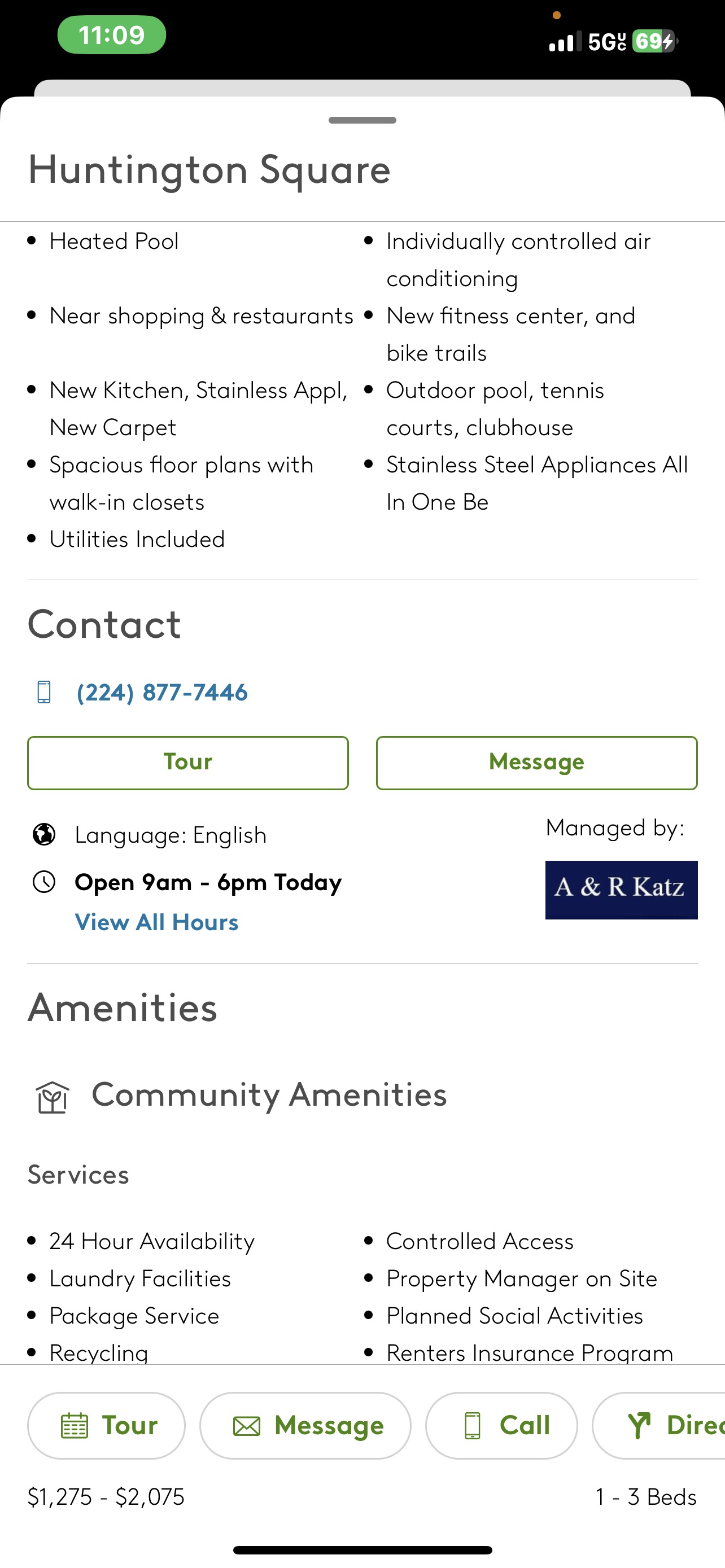Tap the battery indicator in the status bar
The height and width of the screenshot is (1568, 725).
coord(654,41)
